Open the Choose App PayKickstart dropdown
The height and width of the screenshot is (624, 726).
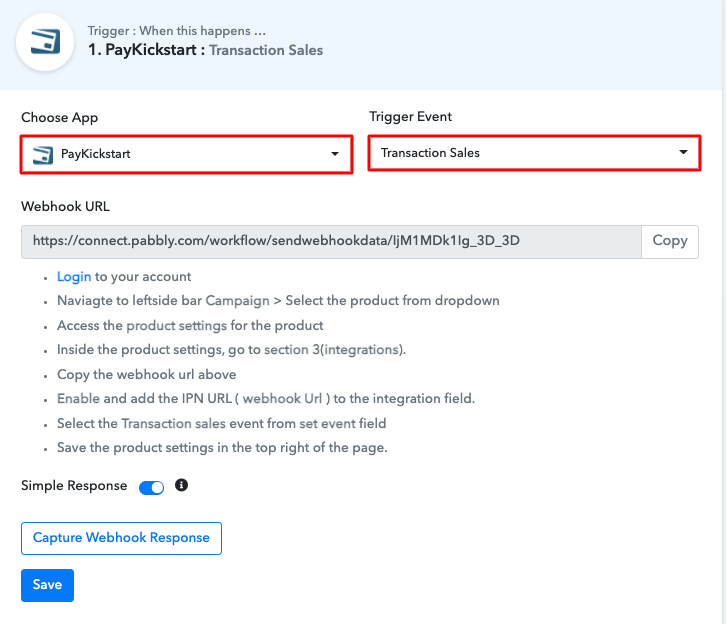click(187, 154)
